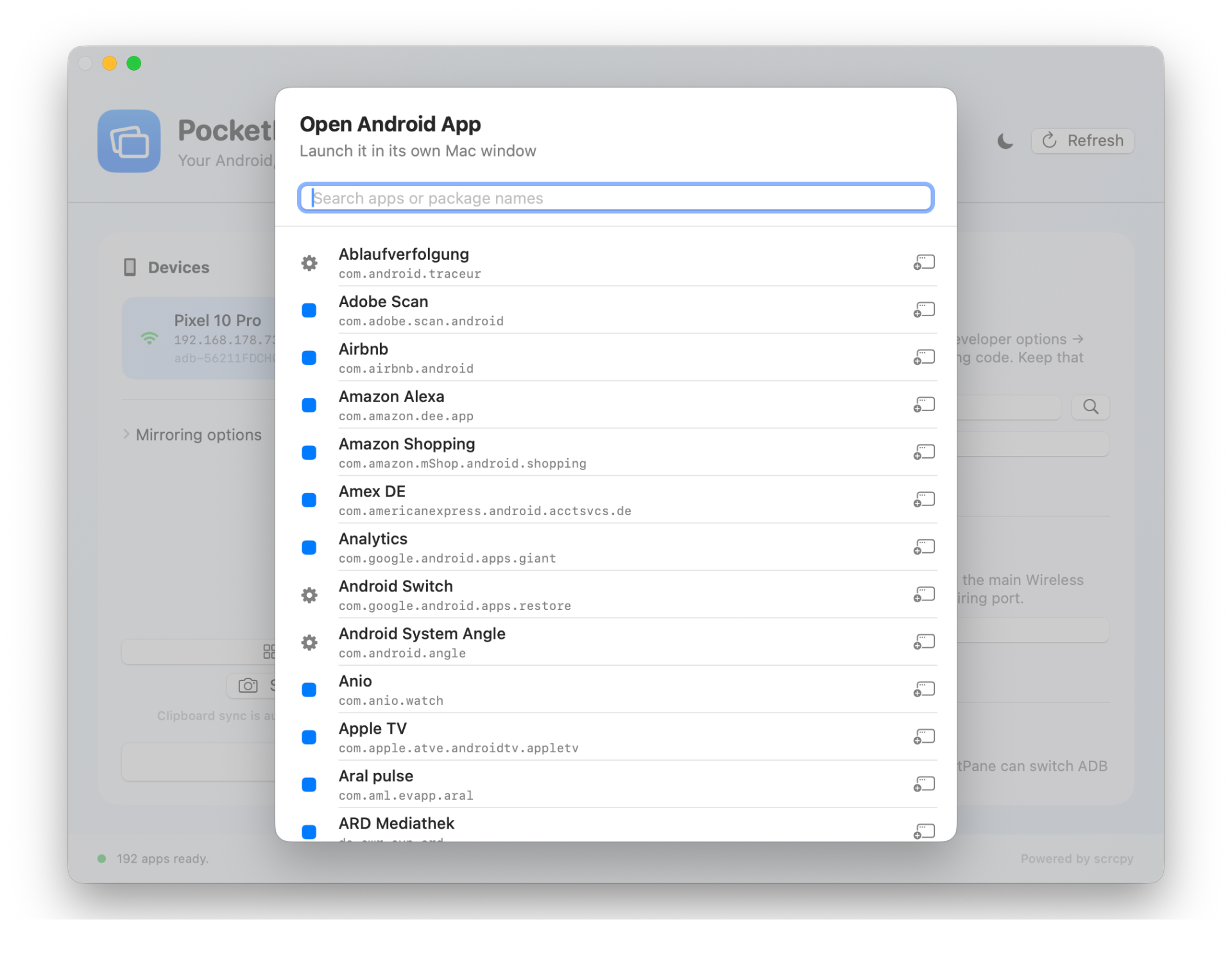Click blue app icon of Amazon Alexa
Image resolution: width=1232 pixels, height=973 pixels.
pos(309,405)
